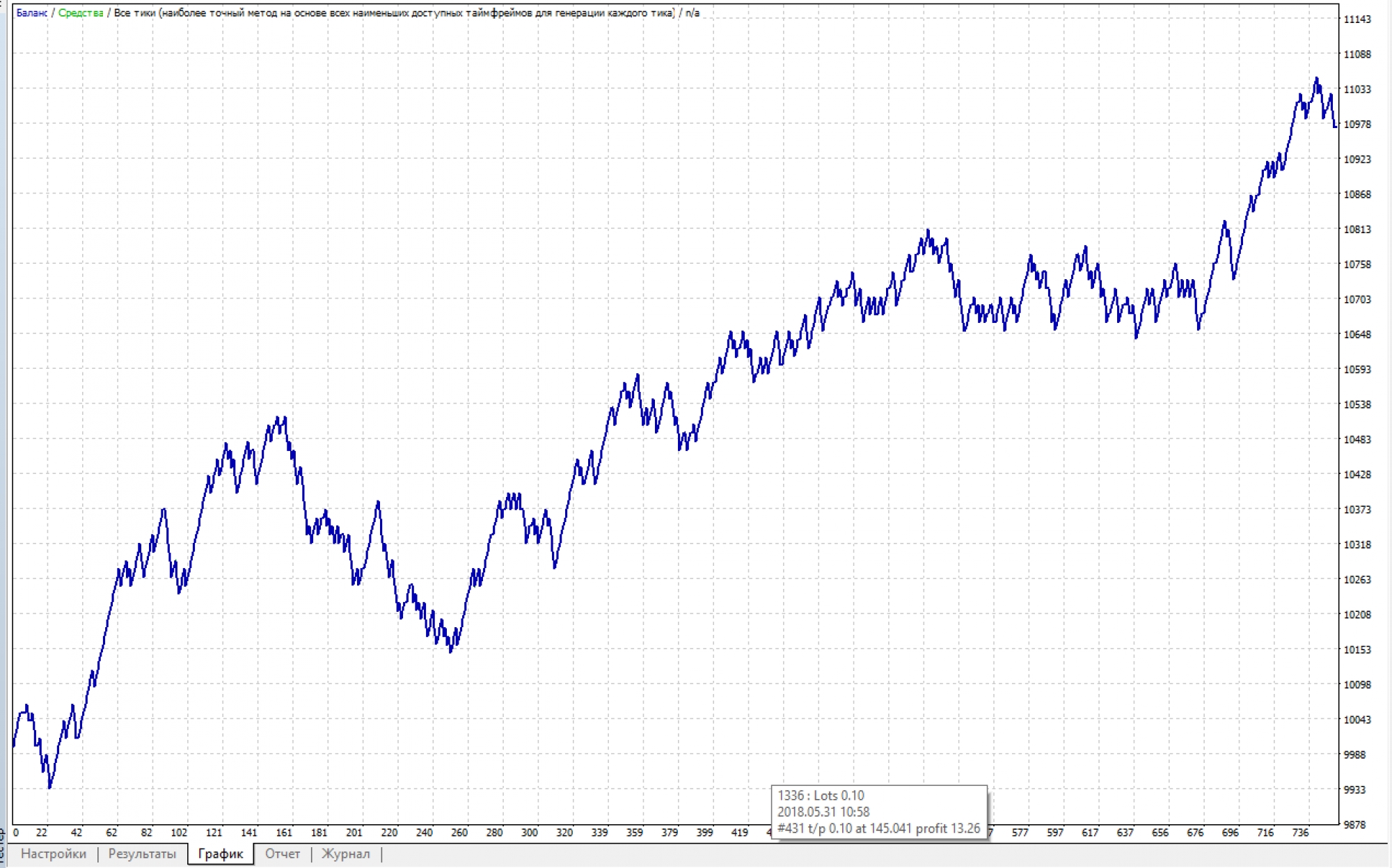Click trade number 0 on horizontal axis
This screenshot has height=868, width=1392.
click(x=16, y=833)
